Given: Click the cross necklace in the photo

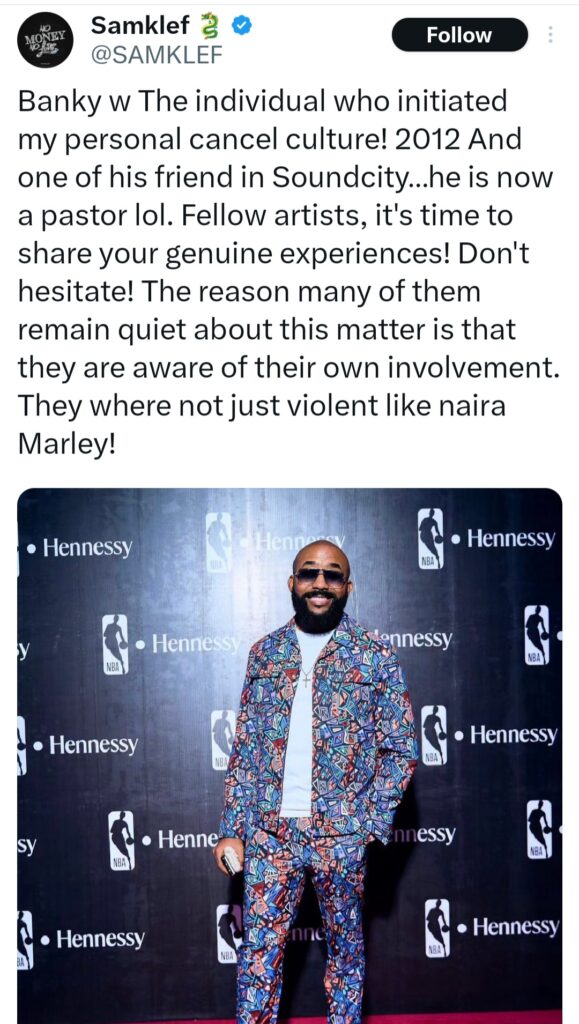Looking at the screenshot, I should click(306, 675).
